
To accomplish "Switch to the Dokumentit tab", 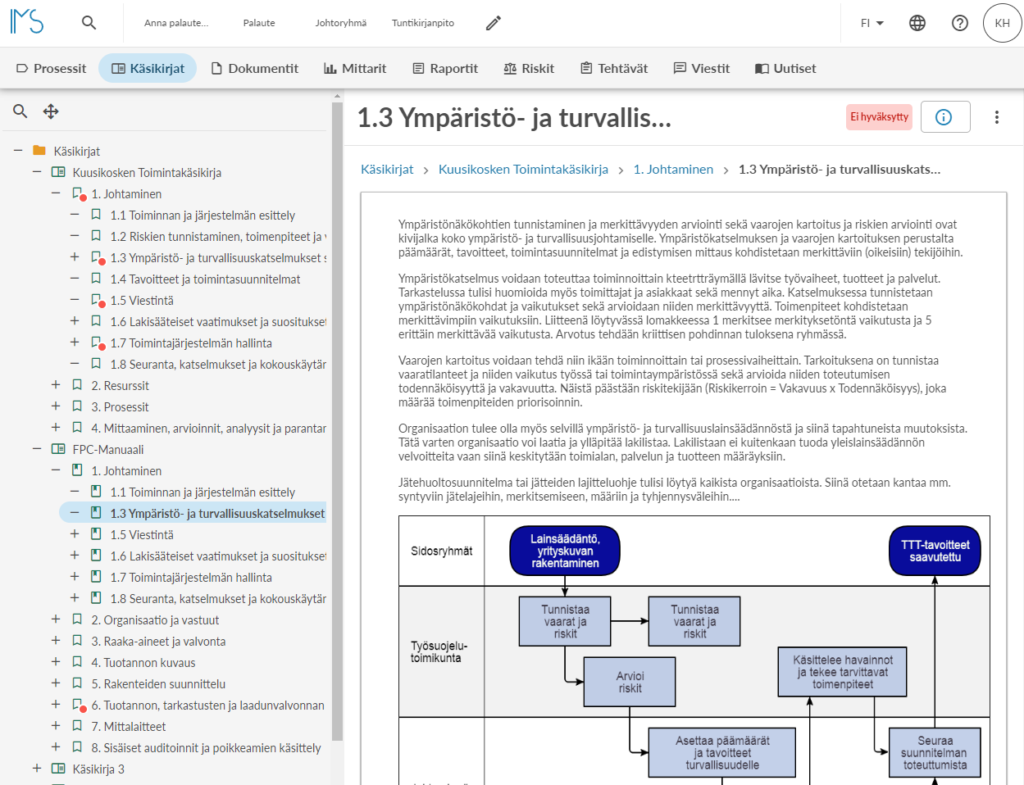I will pyautogui.click(x=255, y=69).
